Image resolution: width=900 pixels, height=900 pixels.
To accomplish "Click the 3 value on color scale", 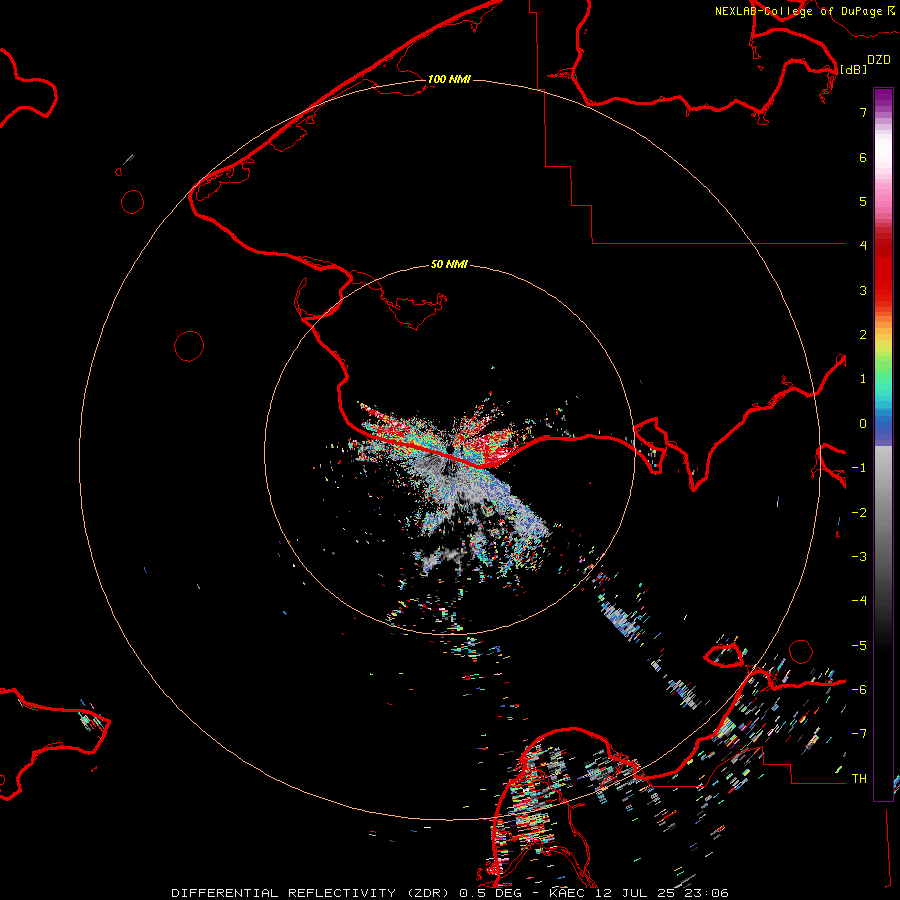I will pos(863,290).
